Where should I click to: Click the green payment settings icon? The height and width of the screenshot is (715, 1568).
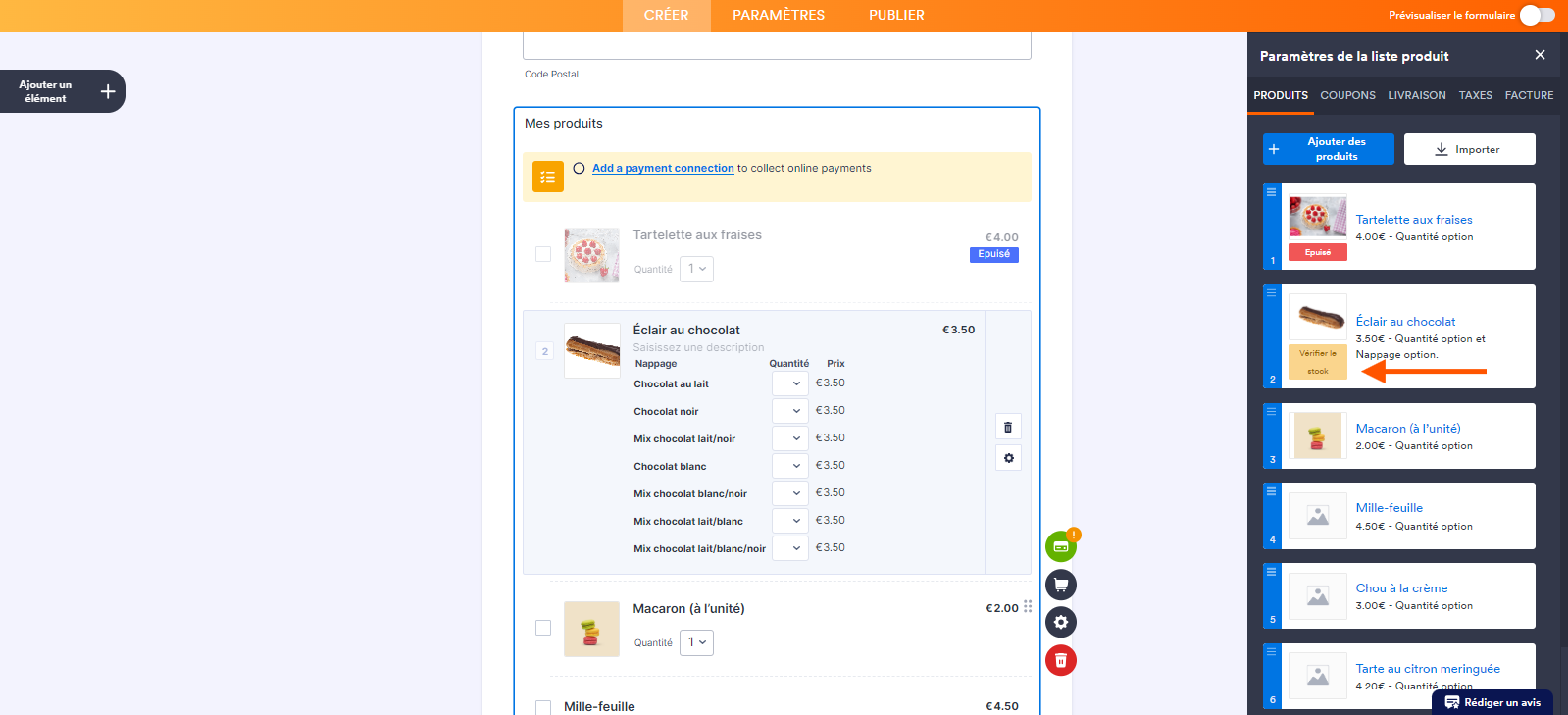(1060, 546)
